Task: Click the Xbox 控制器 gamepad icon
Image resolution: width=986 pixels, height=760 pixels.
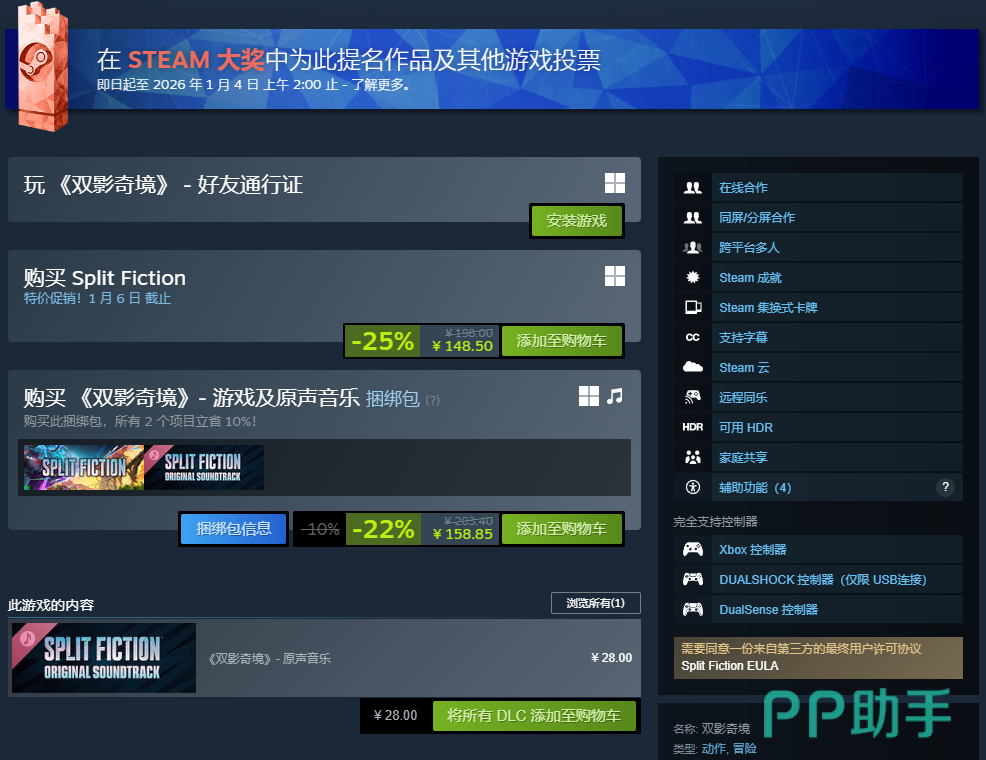Action: point(692,549)
